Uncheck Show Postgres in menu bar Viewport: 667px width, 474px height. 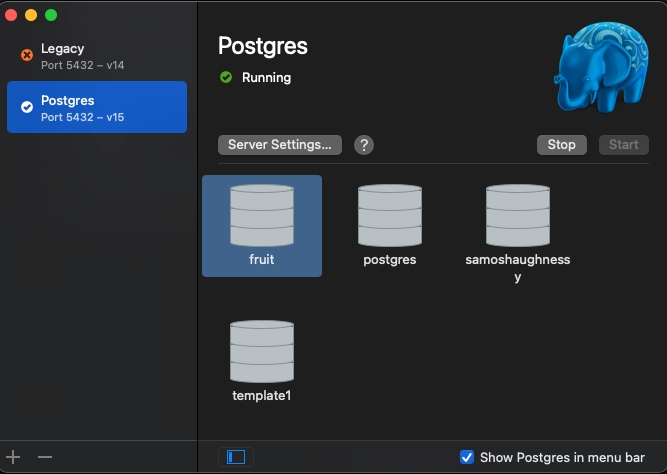[x=467, y=457]
